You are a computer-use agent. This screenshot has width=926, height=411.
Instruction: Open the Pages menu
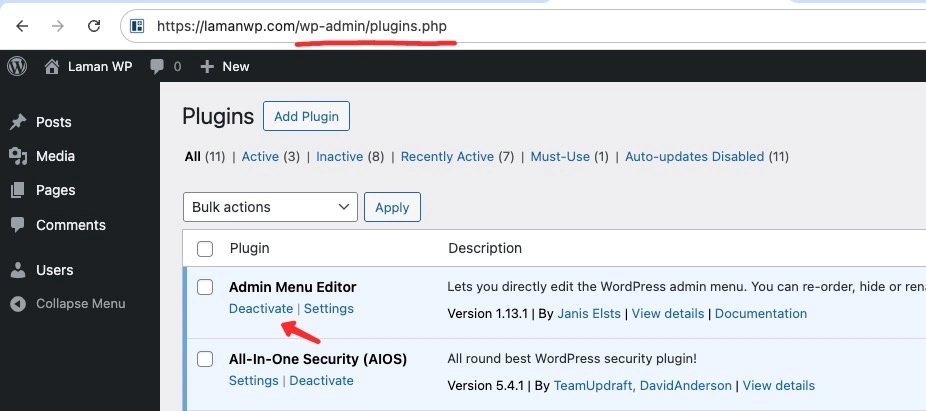(56, 190)
